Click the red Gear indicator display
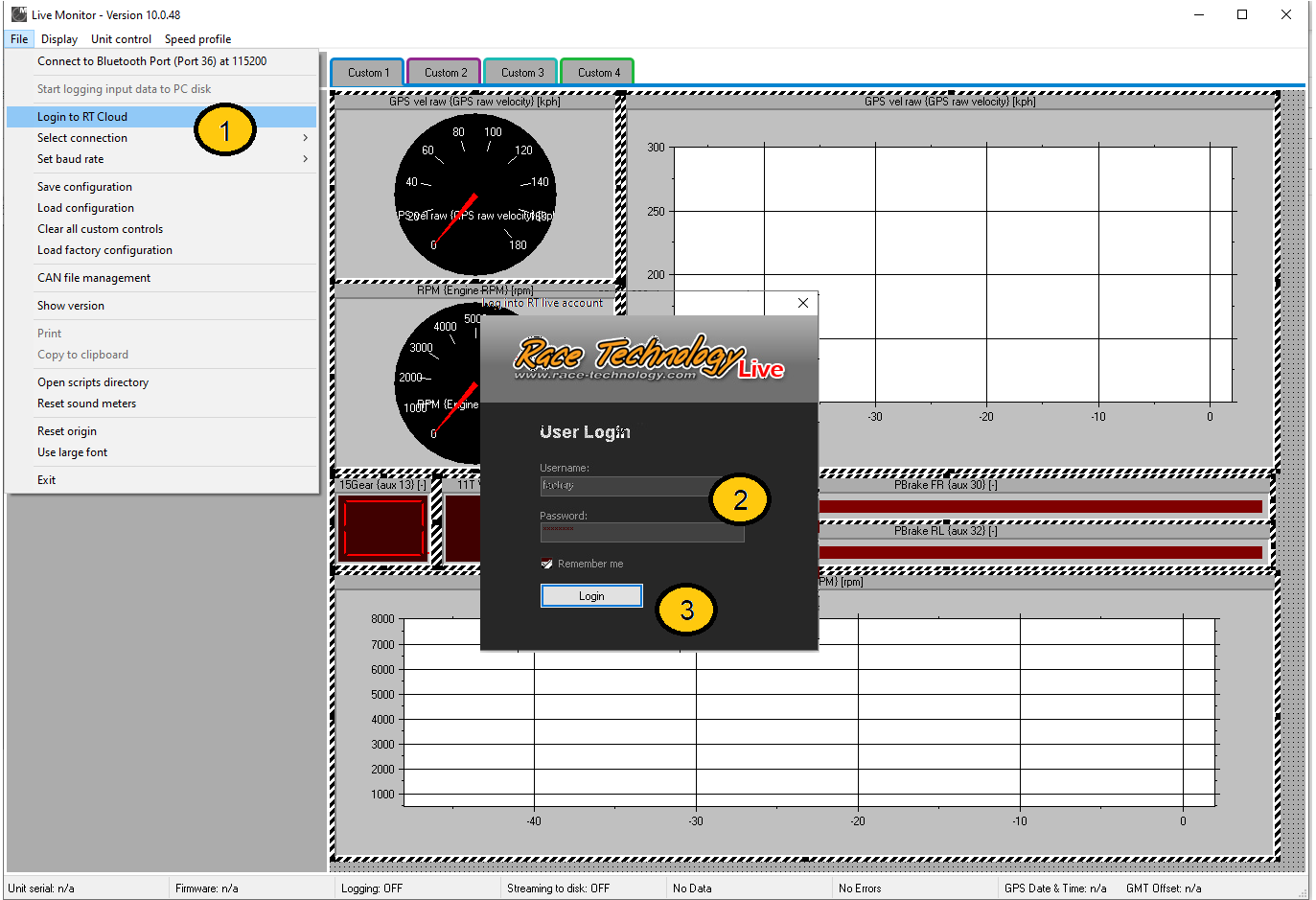Image resolution: width=1316 pixels, height=900 pixels. (382, 527)
